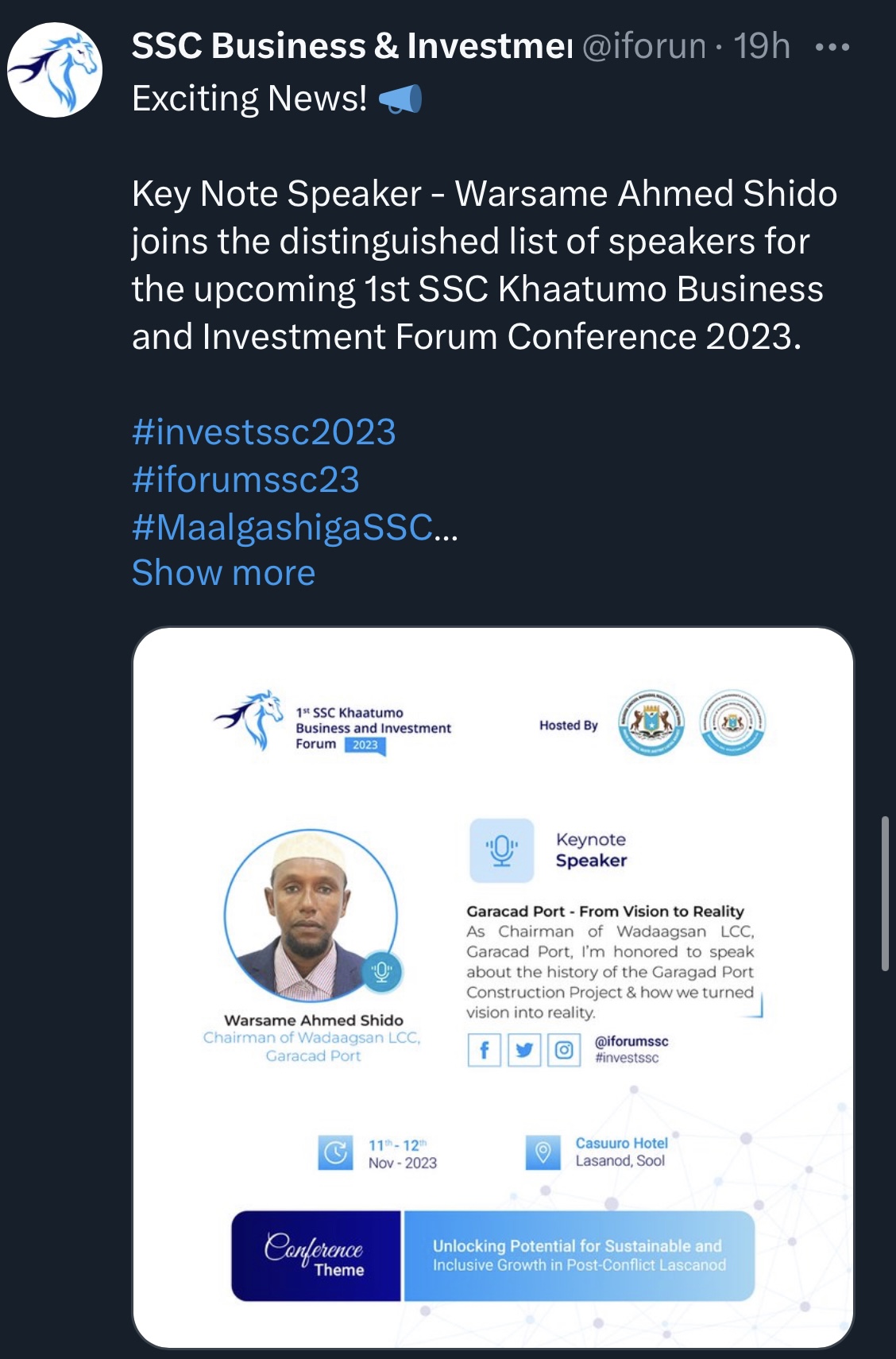
Task: Click the megaphone emoji after Exciting News
Action: point(400,99)
